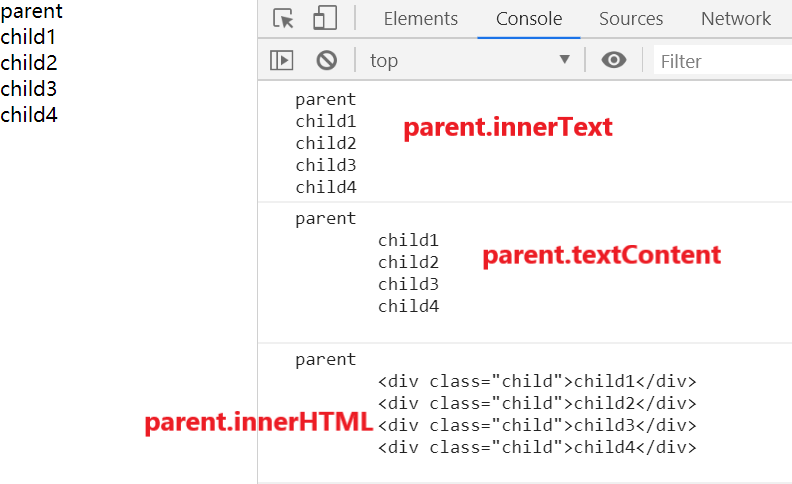This screenshot has width=792, height=484.
Task: Click the red parent.innerHTML annotation label
Action: (258, 423)
